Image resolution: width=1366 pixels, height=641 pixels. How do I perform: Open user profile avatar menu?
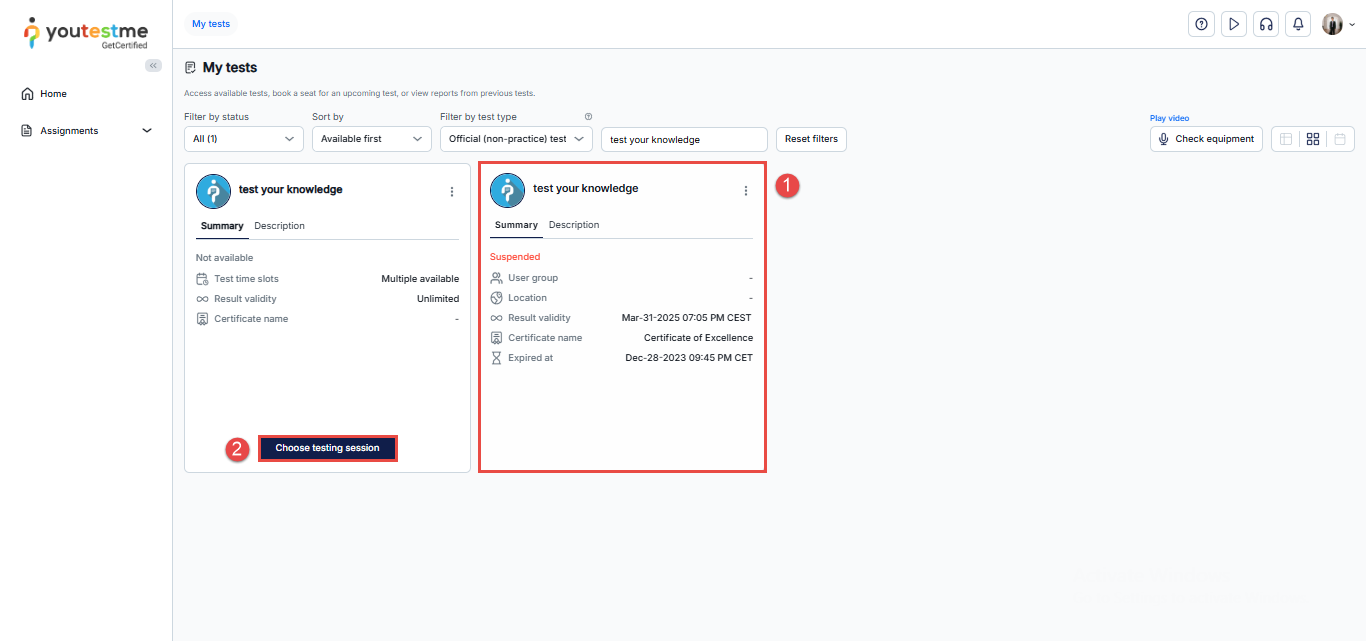pos(1337,24)
